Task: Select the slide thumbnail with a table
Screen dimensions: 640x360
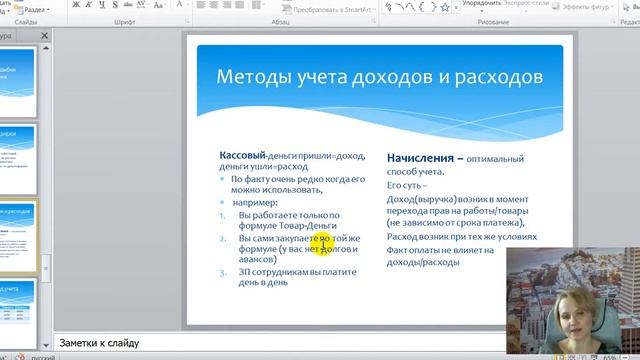Action: click(x=17, y=313)
